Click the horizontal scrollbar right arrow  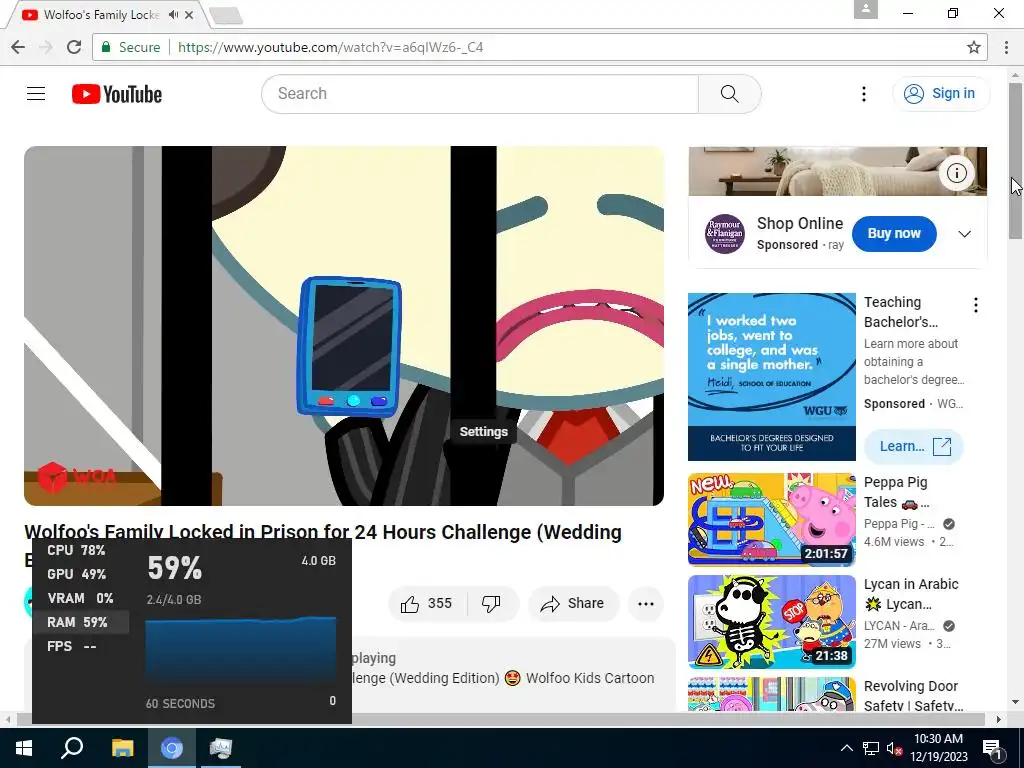tap(999, 720)
